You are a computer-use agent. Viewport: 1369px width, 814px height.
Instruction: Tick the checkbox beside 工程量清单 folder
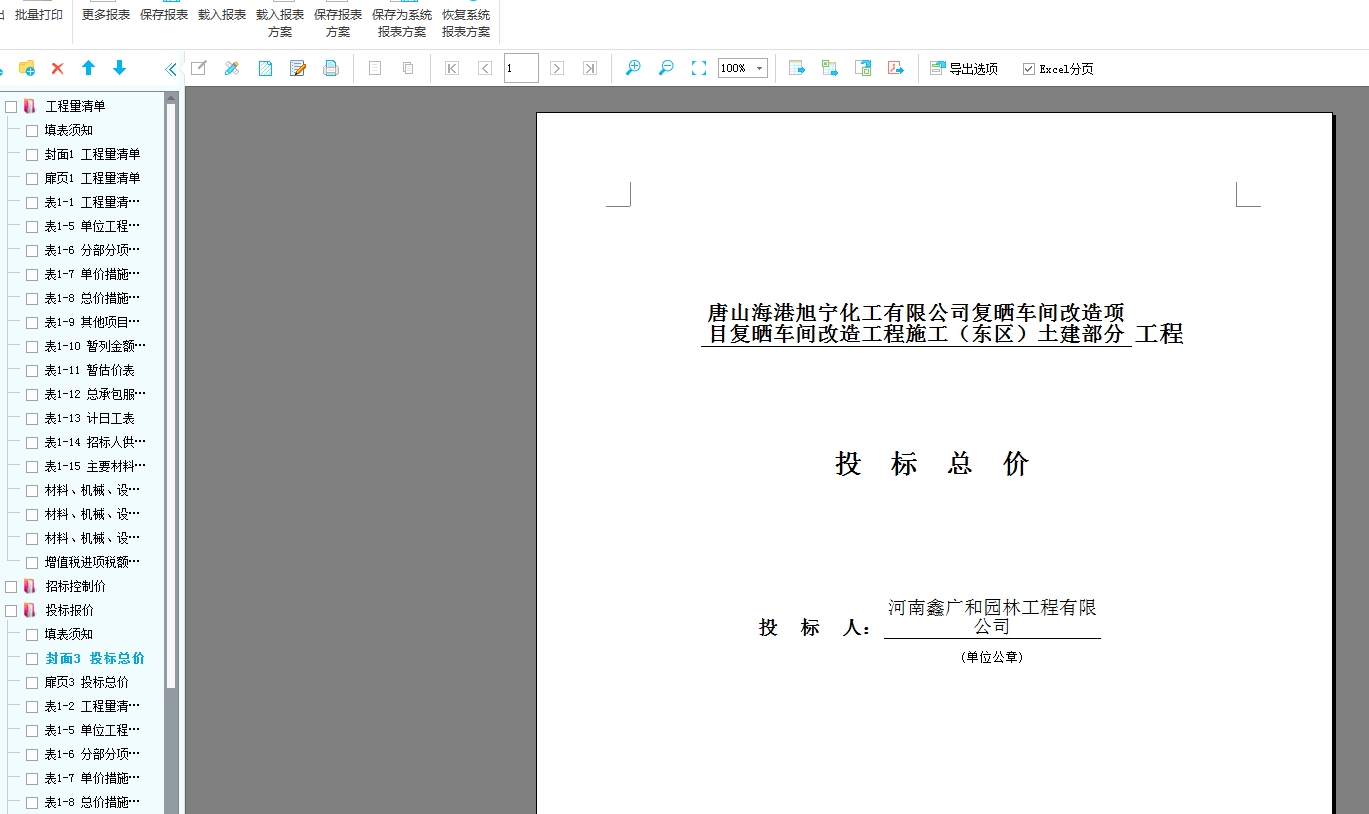[12, 106]
